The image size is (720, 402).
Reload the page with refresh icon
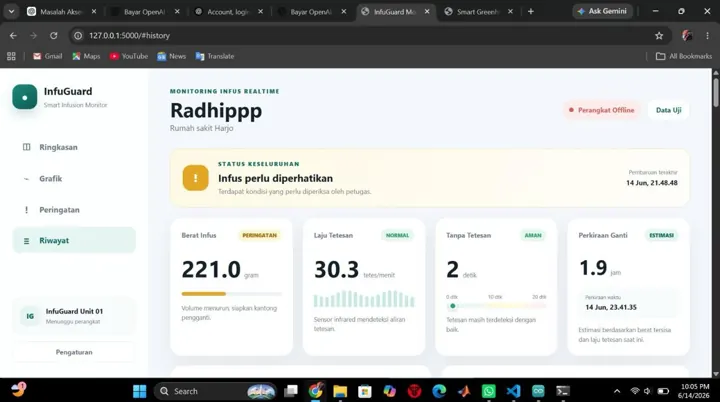(54, 35)
